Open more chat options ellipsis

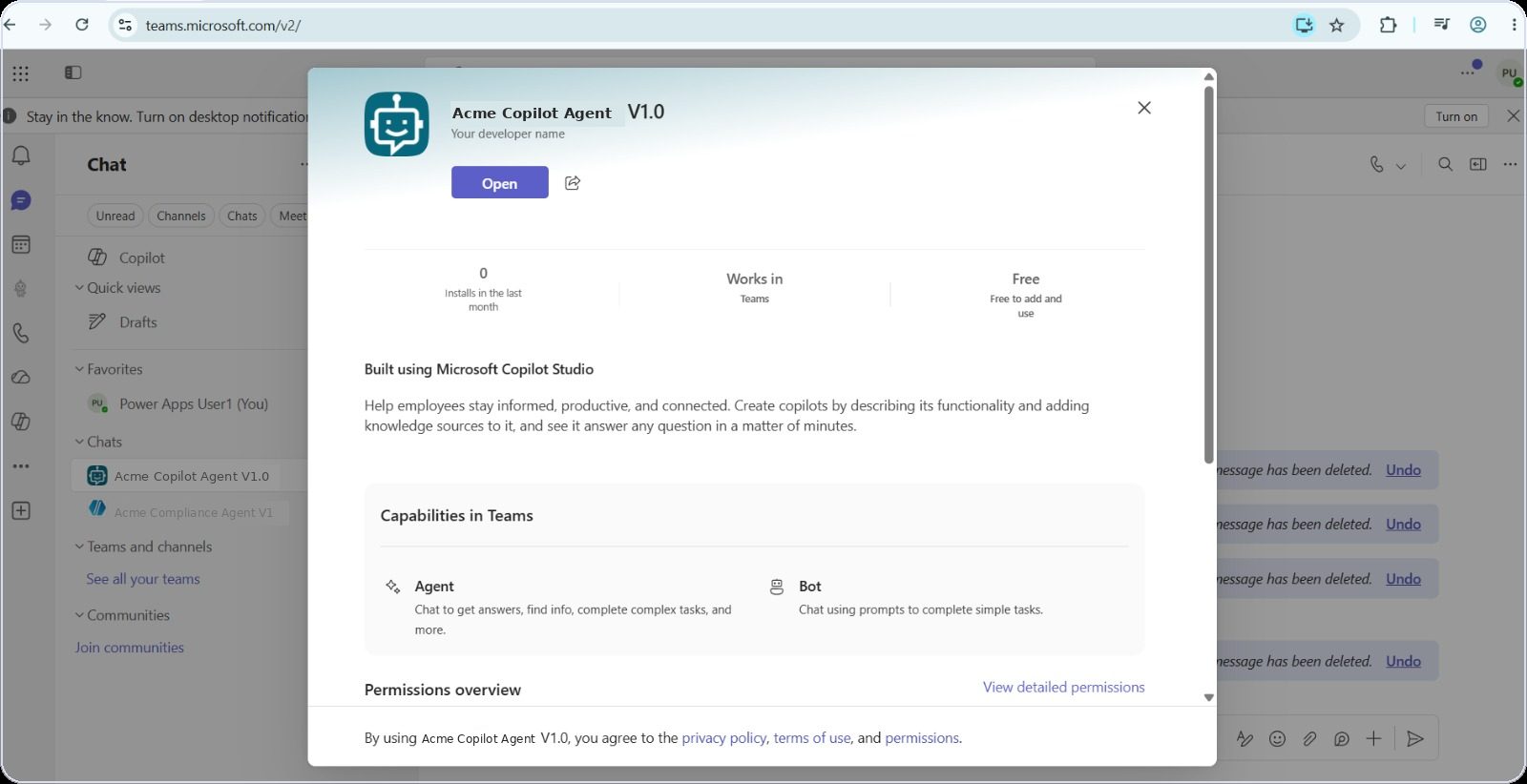click(1510, 164)
